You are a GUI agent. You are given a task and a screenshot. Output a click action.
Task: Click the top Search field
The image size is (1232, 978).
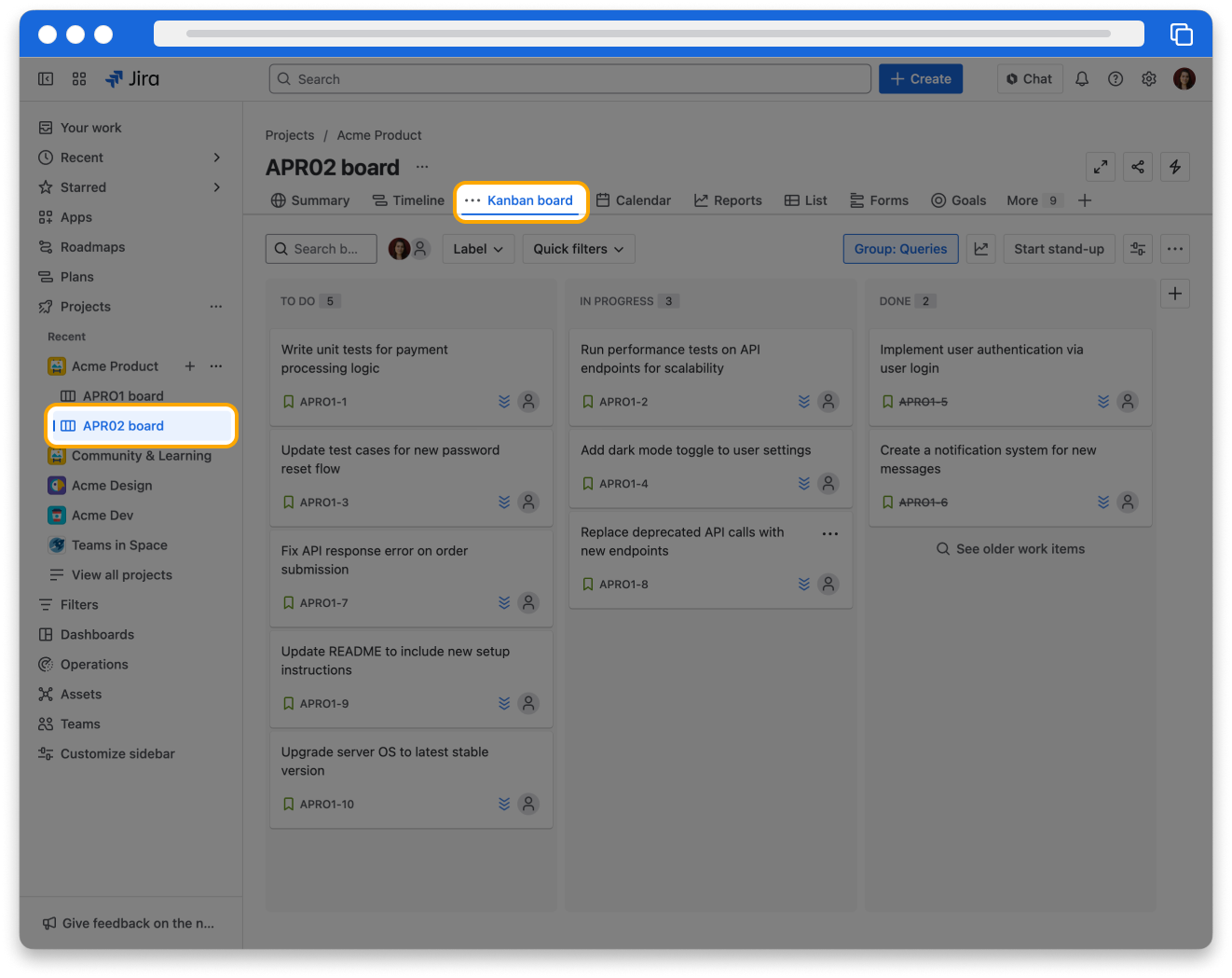point(570,79)
